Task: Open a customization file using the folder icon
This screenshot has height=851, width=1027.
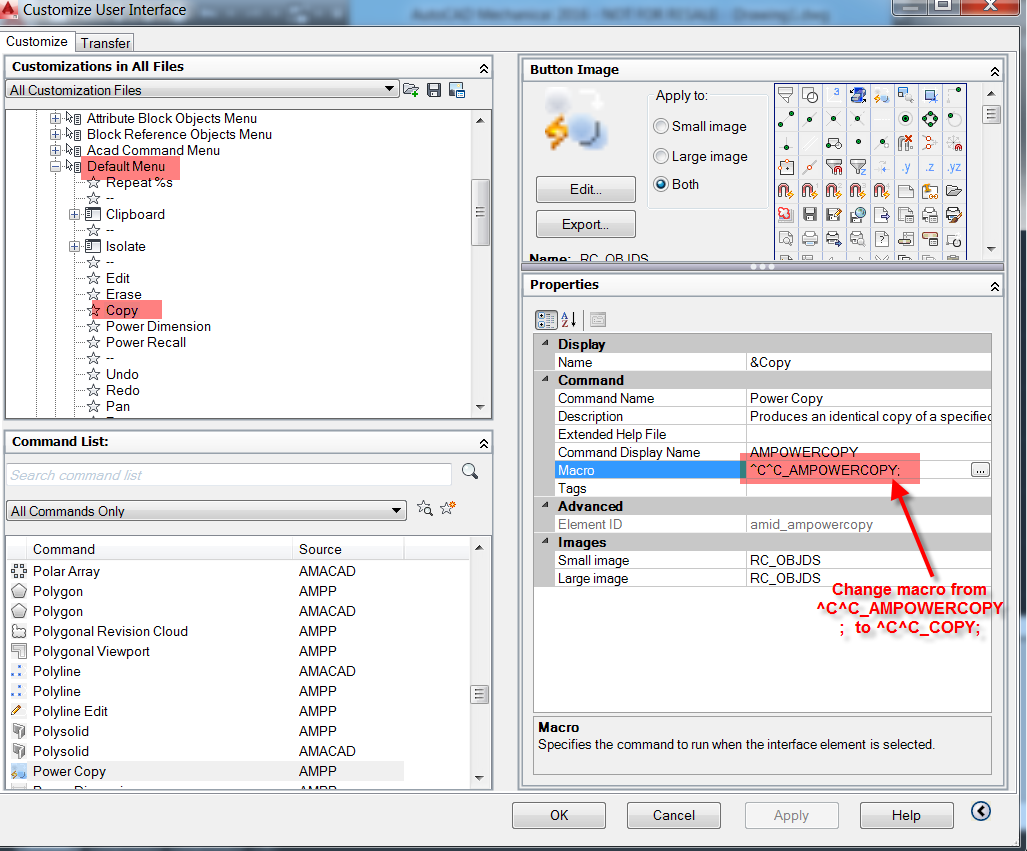Action: pyautogui.click(x=410, y=89)
